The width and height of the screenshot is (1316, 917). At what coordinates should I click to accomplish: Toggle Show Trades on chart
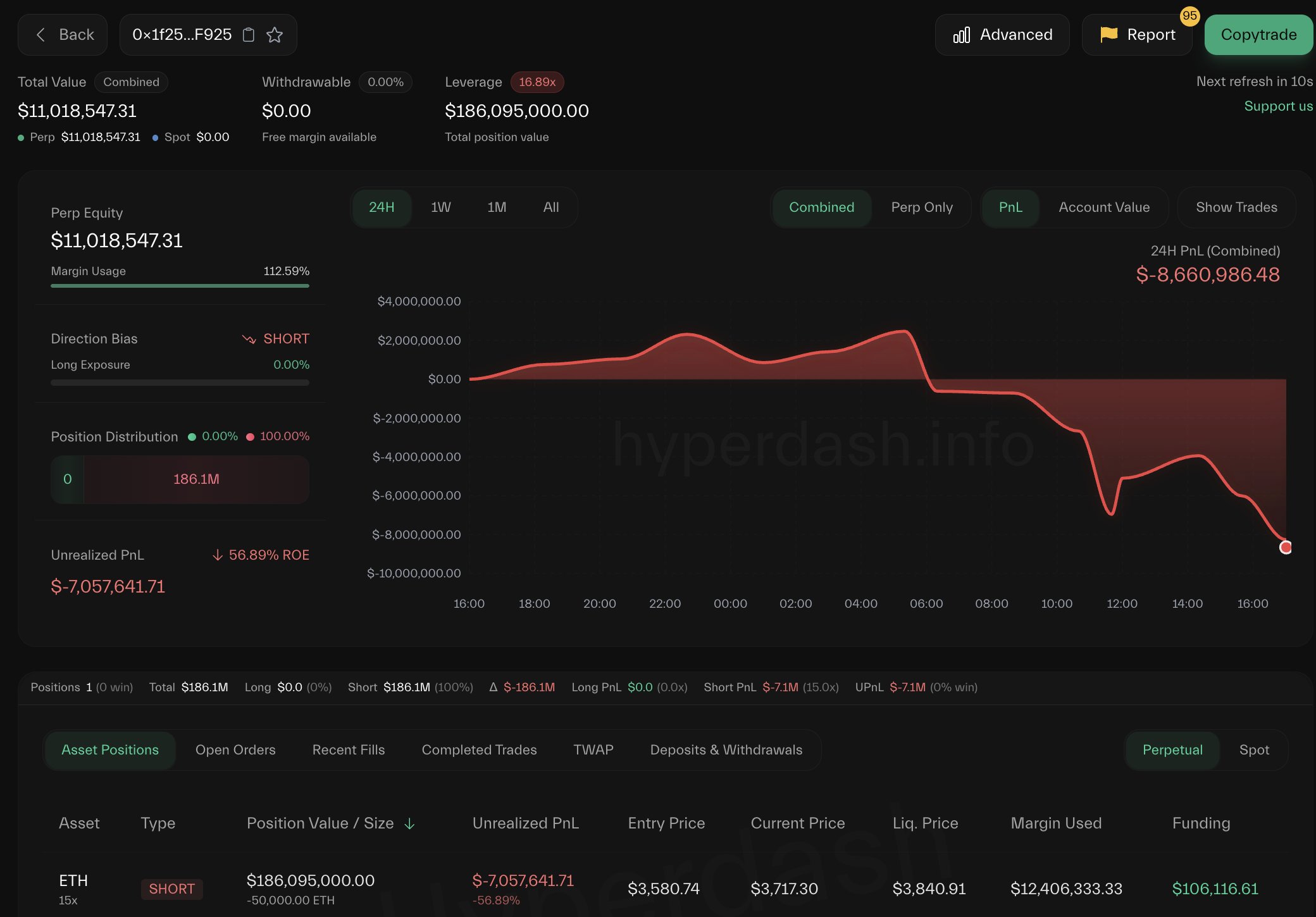[1236, 207]
